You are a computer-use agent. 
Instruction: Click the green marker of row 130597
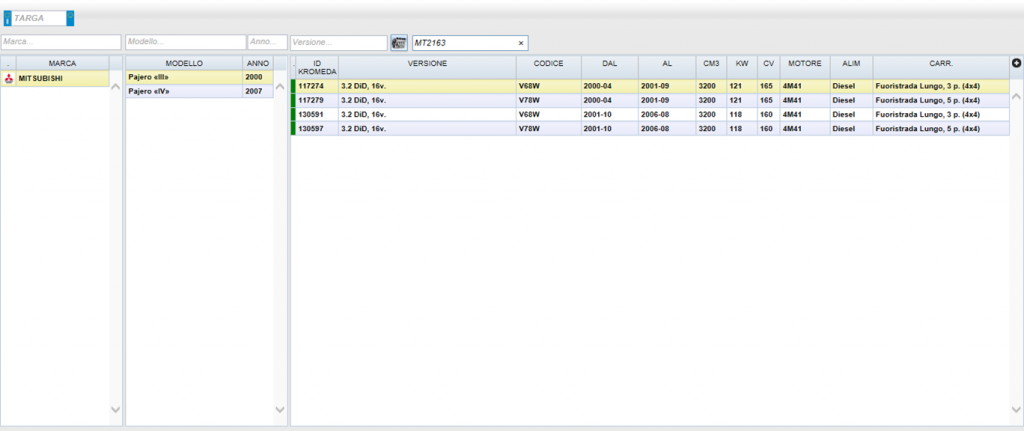(293, 129)
